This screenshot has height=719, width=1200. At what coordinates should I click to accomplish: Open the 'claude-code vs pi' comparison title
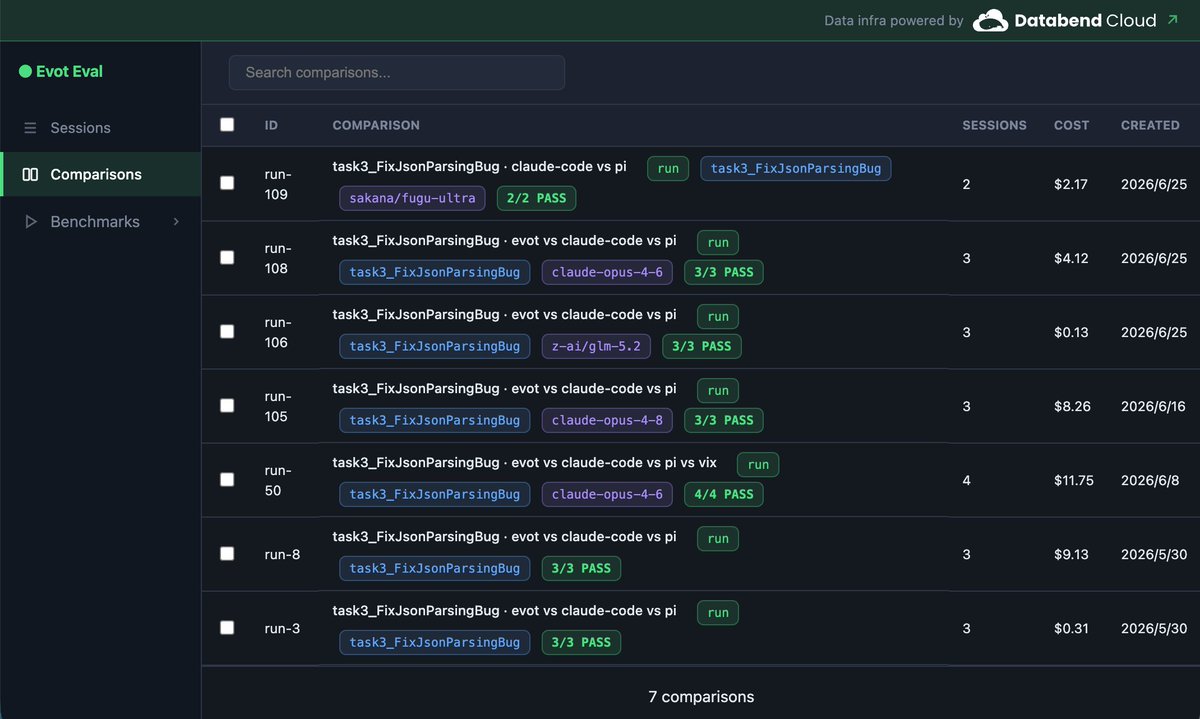[480, 166]
